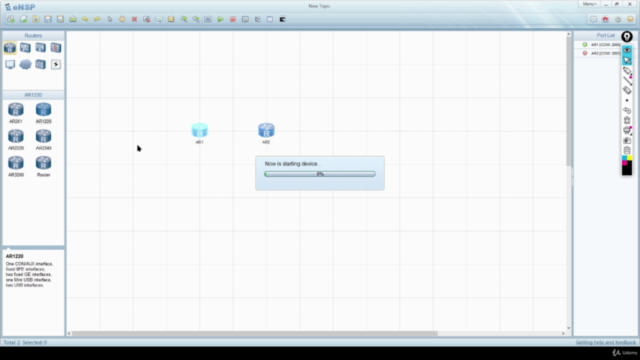Select the End Devices monitor category icon
The image size is (640, 360).
click(10, 64)
